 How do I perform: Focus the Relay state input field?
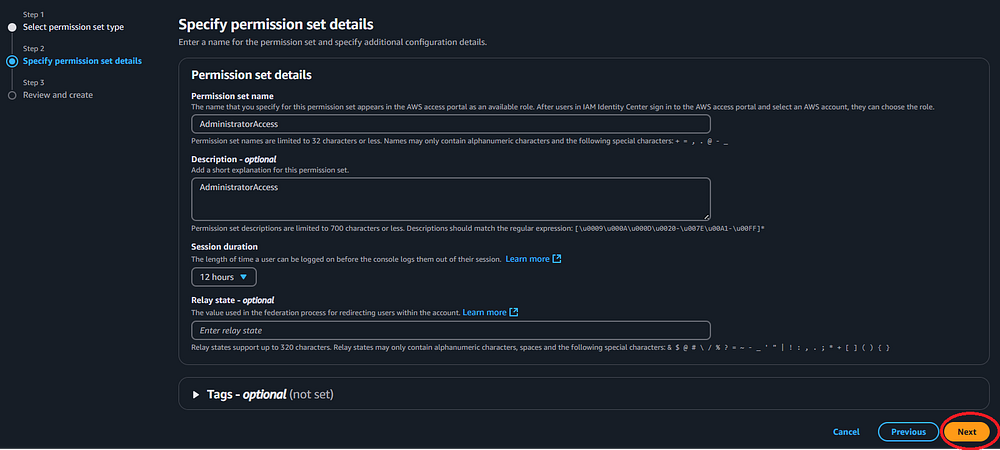[450, 330]
